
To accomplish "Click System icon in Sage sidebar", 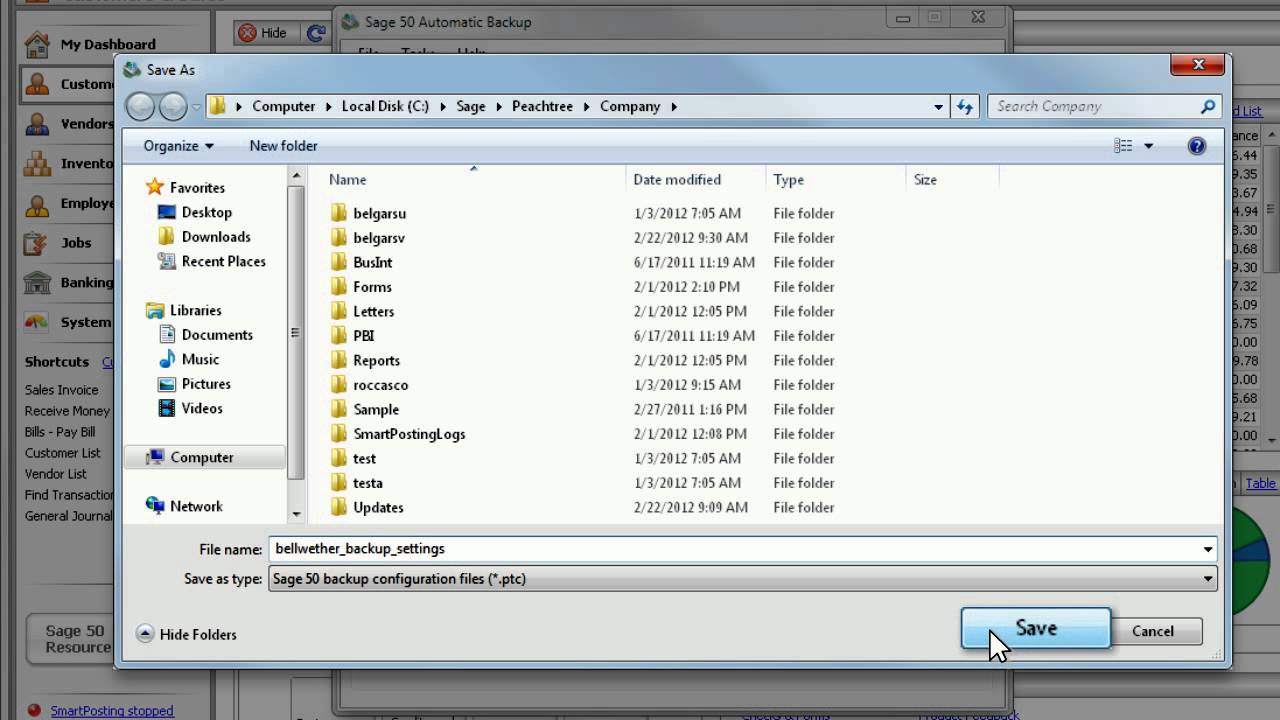I will [37, 322].
